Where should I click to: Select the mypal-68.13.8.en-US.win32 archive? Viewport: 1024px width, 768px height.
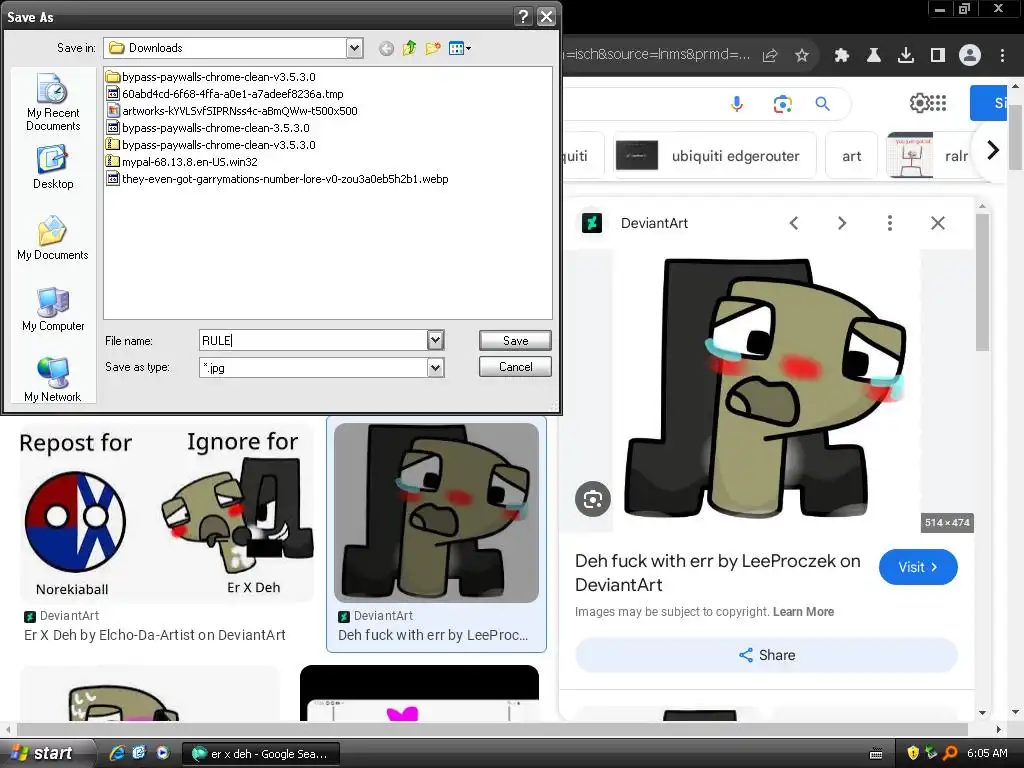coord(182,162)
